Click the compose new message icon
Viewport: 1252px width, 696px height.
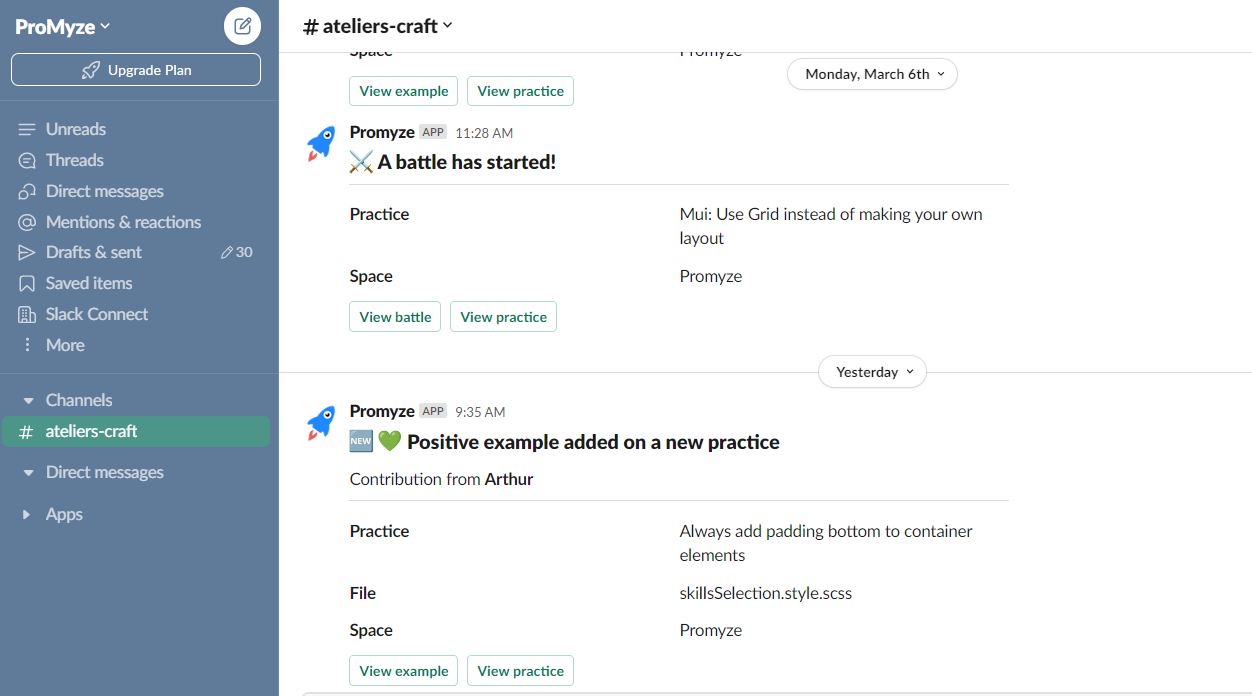(x=242, y=26)
